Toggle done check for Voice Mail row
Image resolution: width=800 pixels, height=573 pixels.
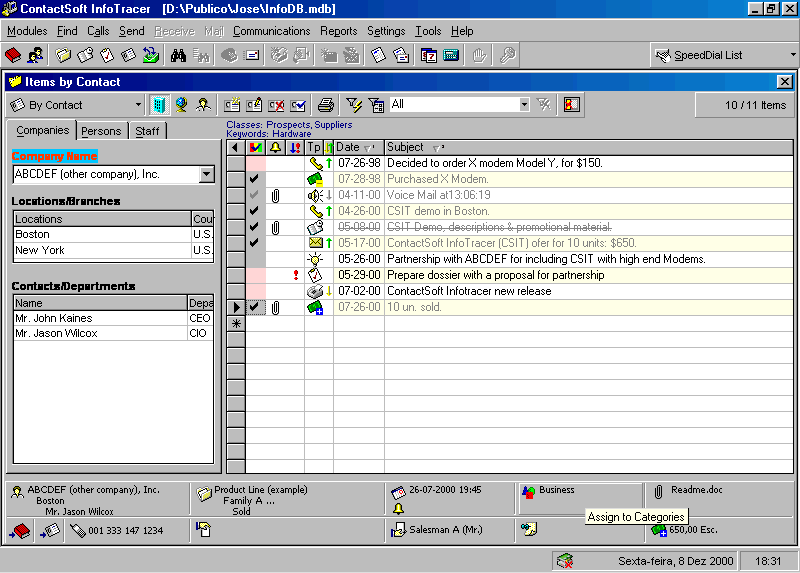255,195
